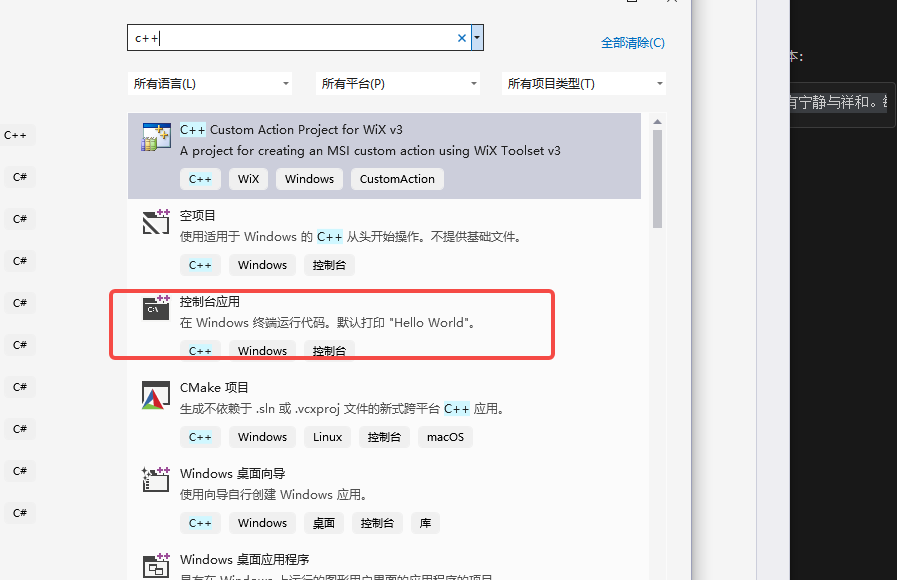The image size is (897, 580).
Task: Click the Windows 桌面应用程序 title
Action: point(244,559)
